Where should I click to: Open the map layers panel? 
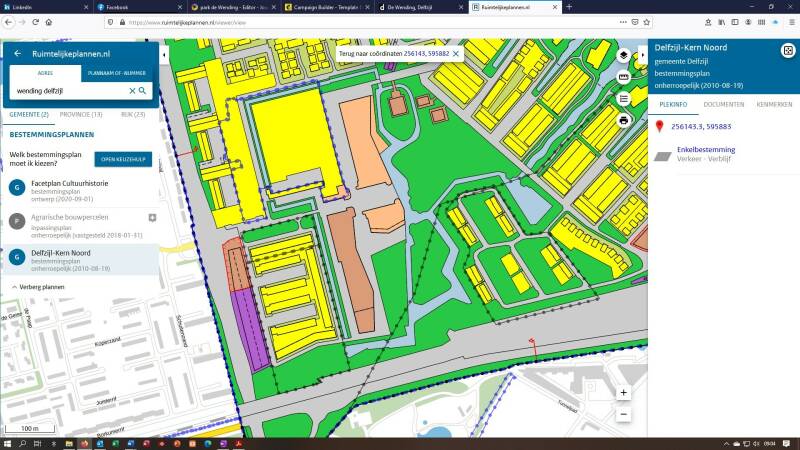tap(623, 55)
